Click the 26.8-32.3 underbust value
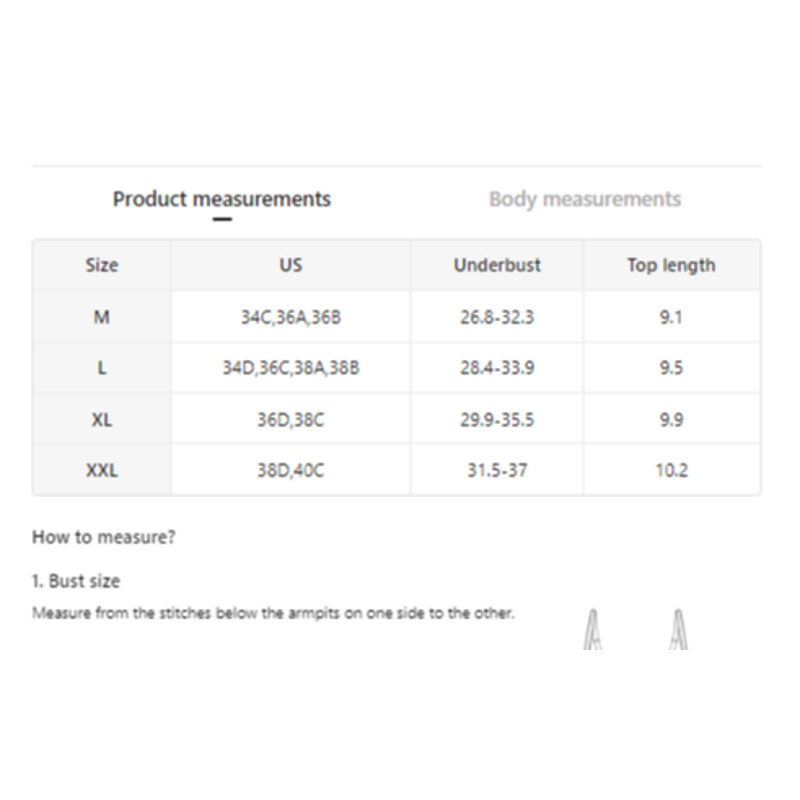The width and height of the screenshot is (800, 800). point(497,317)
